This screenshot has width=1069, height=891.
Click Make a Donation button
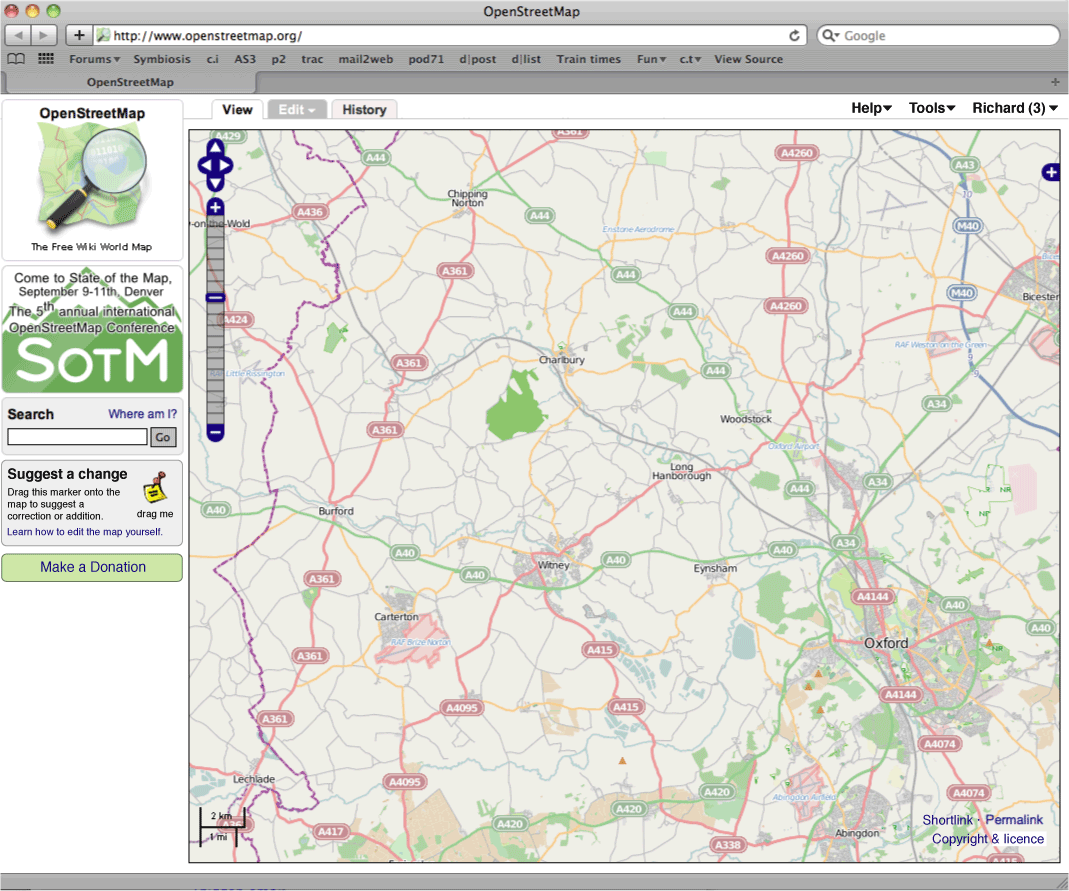tap(92, 567)
